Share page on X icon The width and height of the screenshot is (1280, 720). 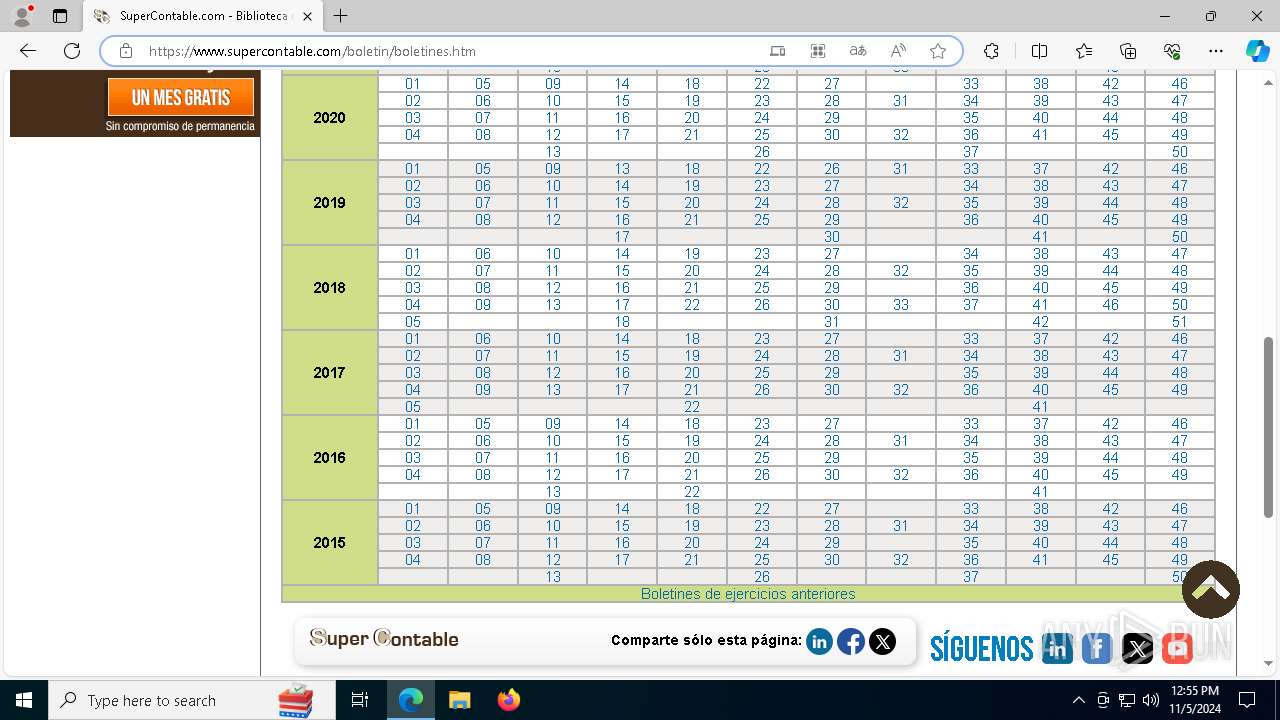[882, 642]
